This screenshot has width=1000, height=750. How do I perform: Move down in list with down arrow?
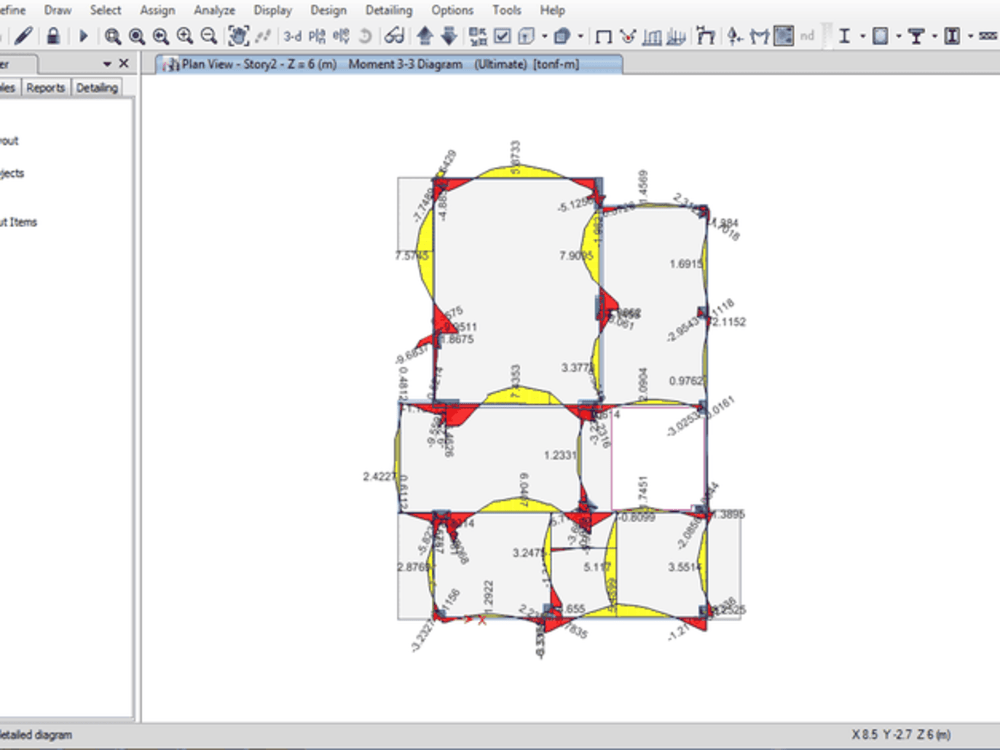tap(449, 36)
